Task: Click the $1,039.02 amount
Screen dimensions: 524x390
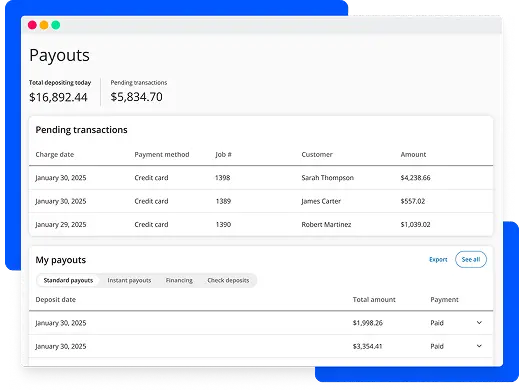Action: click(x=415, y=225)
